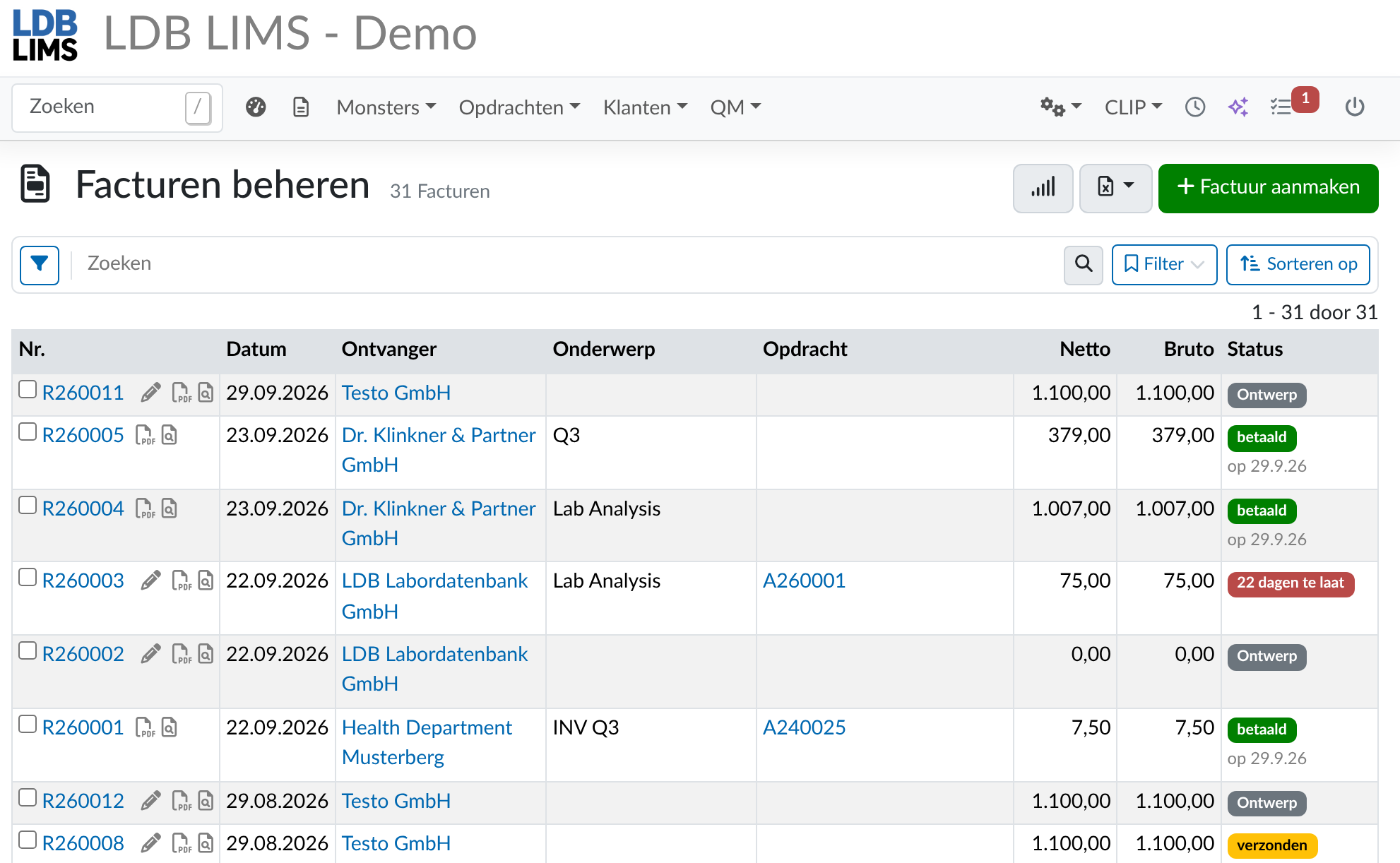The height and width of the screenshot is (863, 1400).
Task: Select checkbox for invoice R260005
Action: click(x=28, y=431)
